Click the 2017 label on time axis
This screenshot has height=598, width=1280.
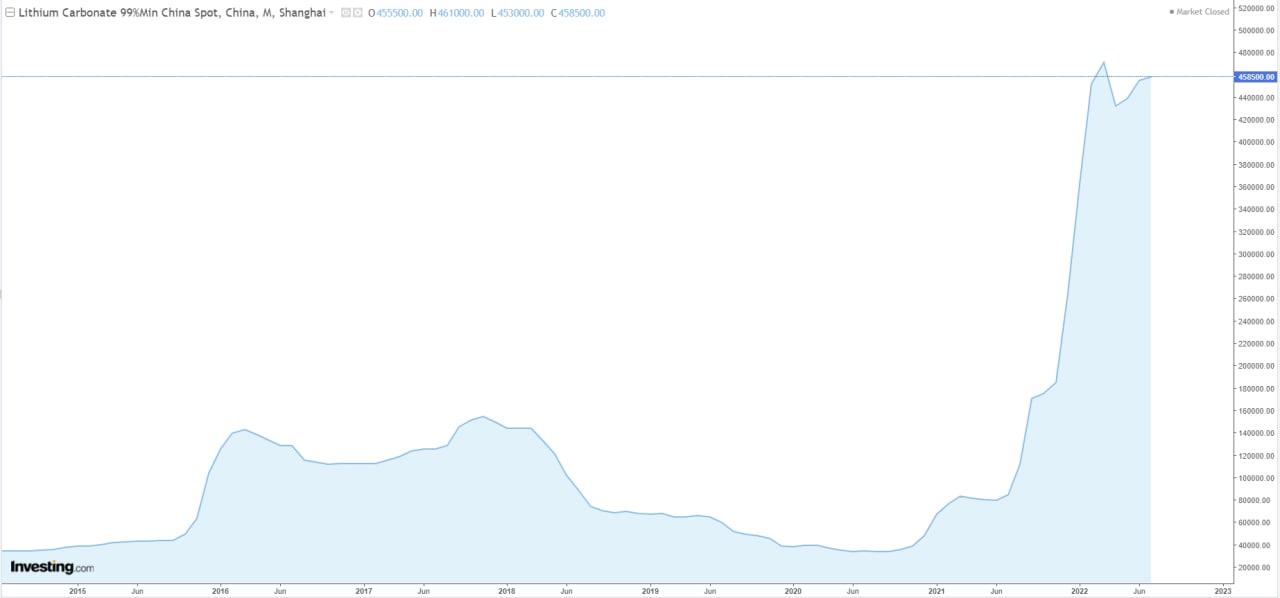tap(364, 591)
